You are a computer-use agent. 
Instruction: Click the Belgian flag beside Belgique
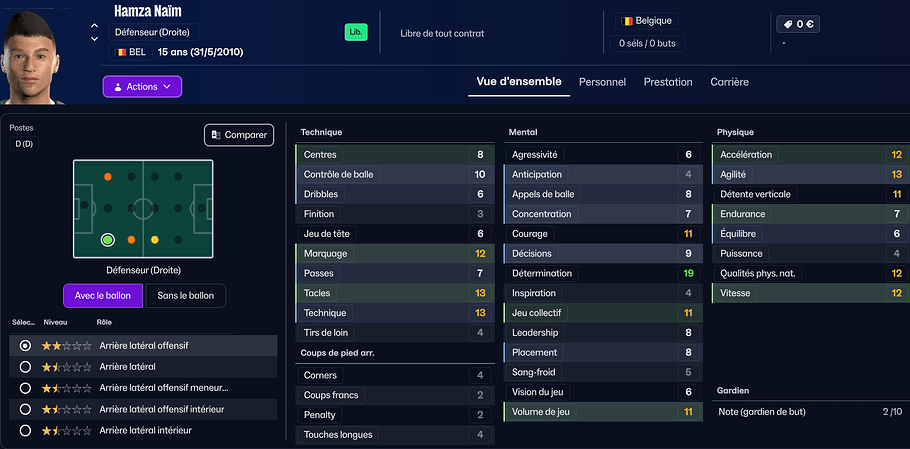[x=627, y=20]
